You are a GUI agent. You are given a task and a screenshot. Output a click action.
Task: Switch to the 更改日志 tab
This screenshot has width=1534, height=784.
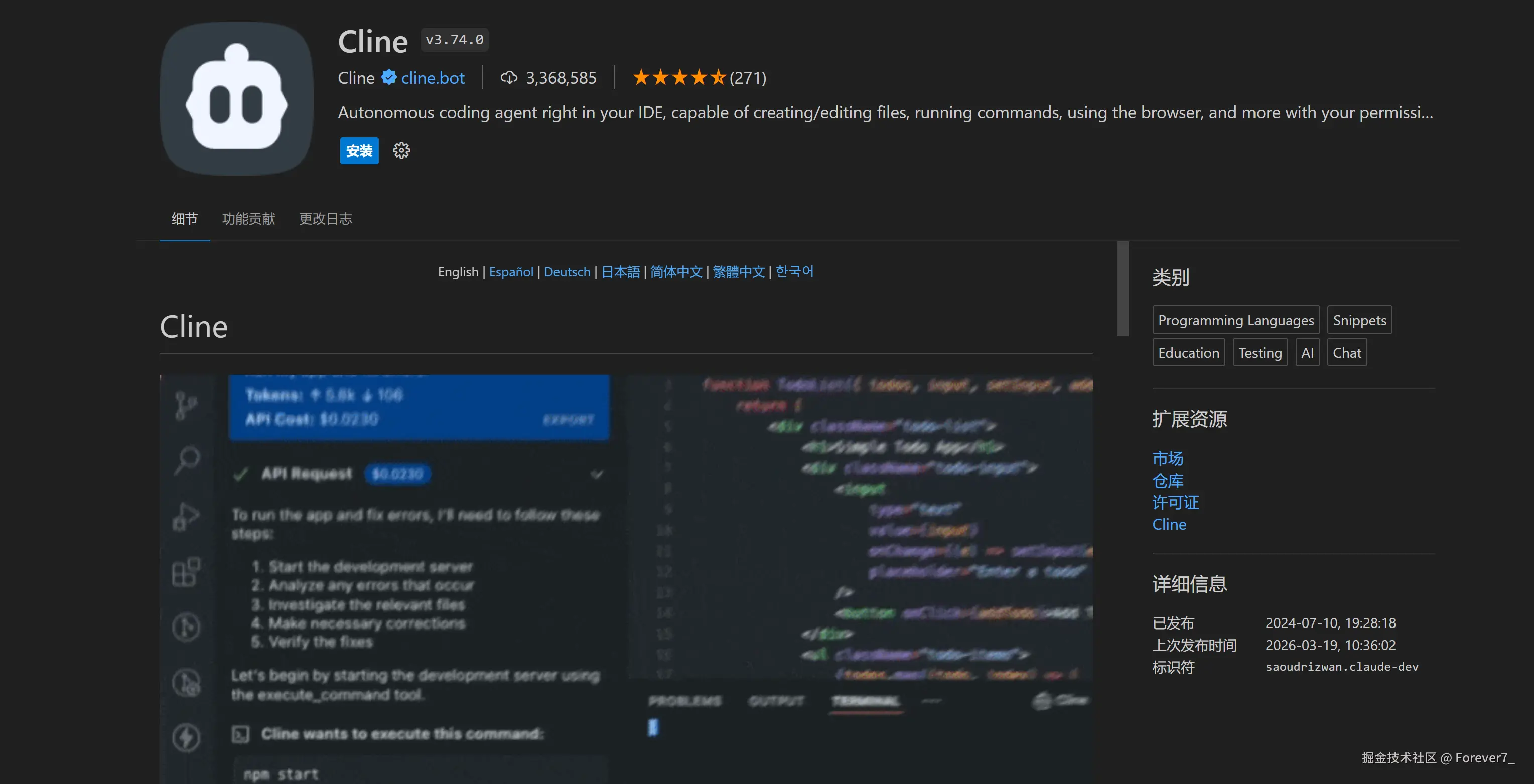click(325, 219)
